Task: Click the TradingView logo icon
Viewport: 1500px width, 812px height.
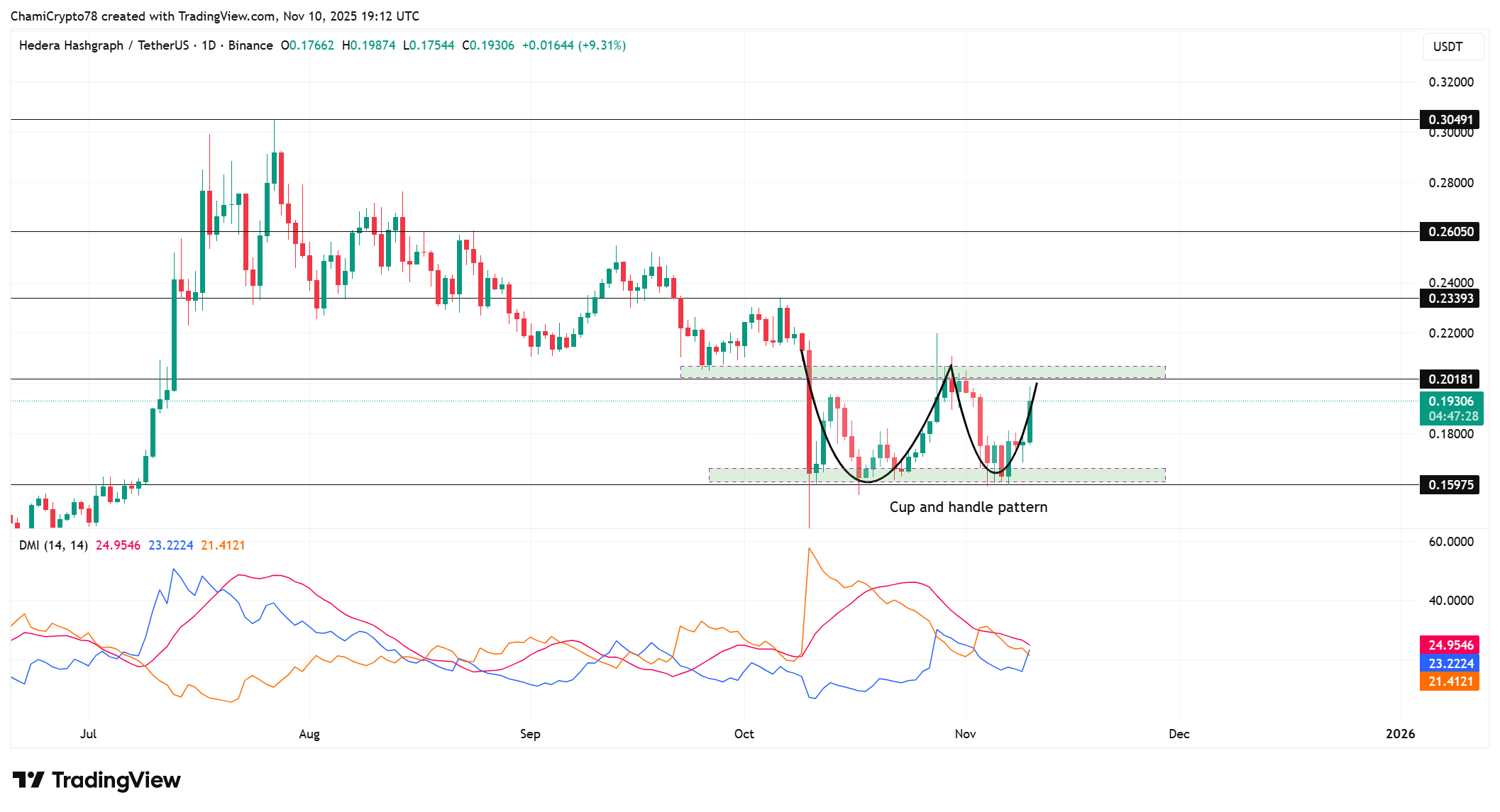Action: (28, 780)
